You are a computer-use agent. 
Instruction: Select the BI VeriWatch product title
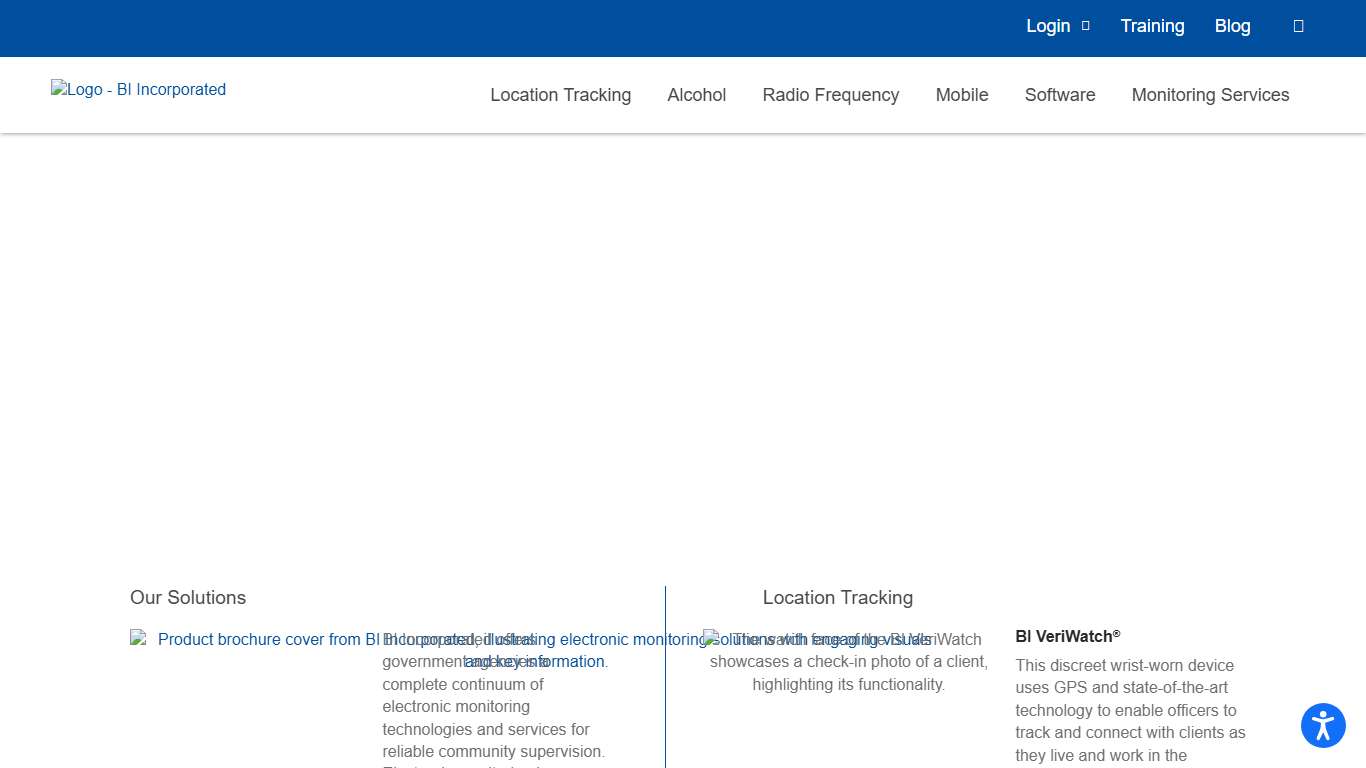click(x=1067, y=636)
